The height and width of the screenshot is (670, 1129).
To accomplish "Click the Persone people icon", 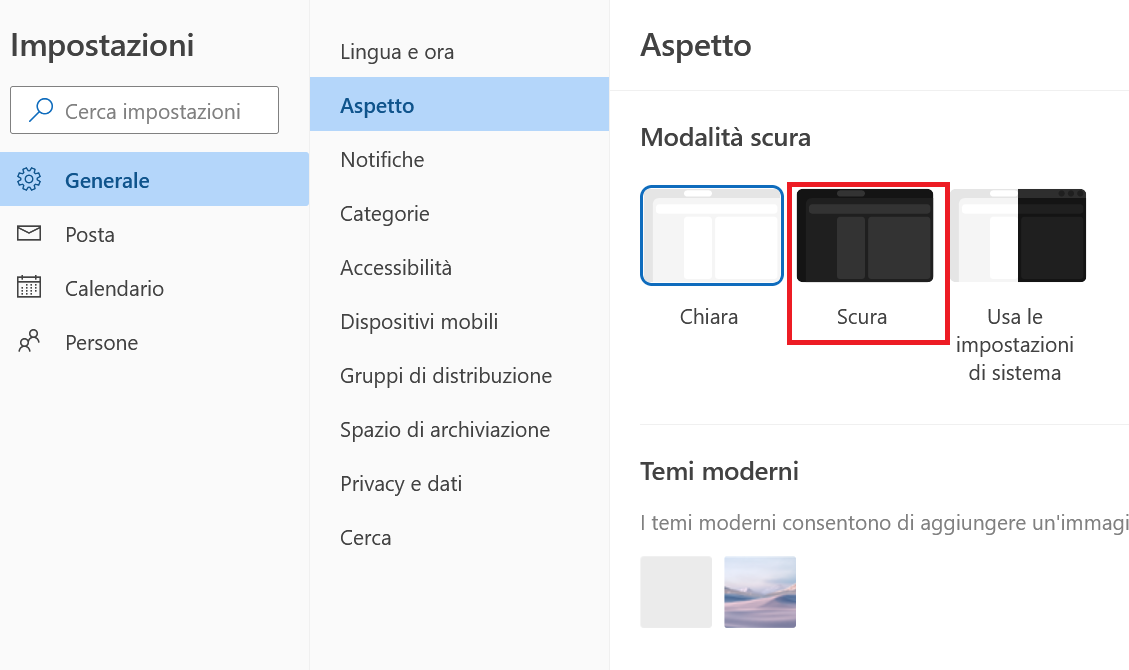I will [29, 341].
